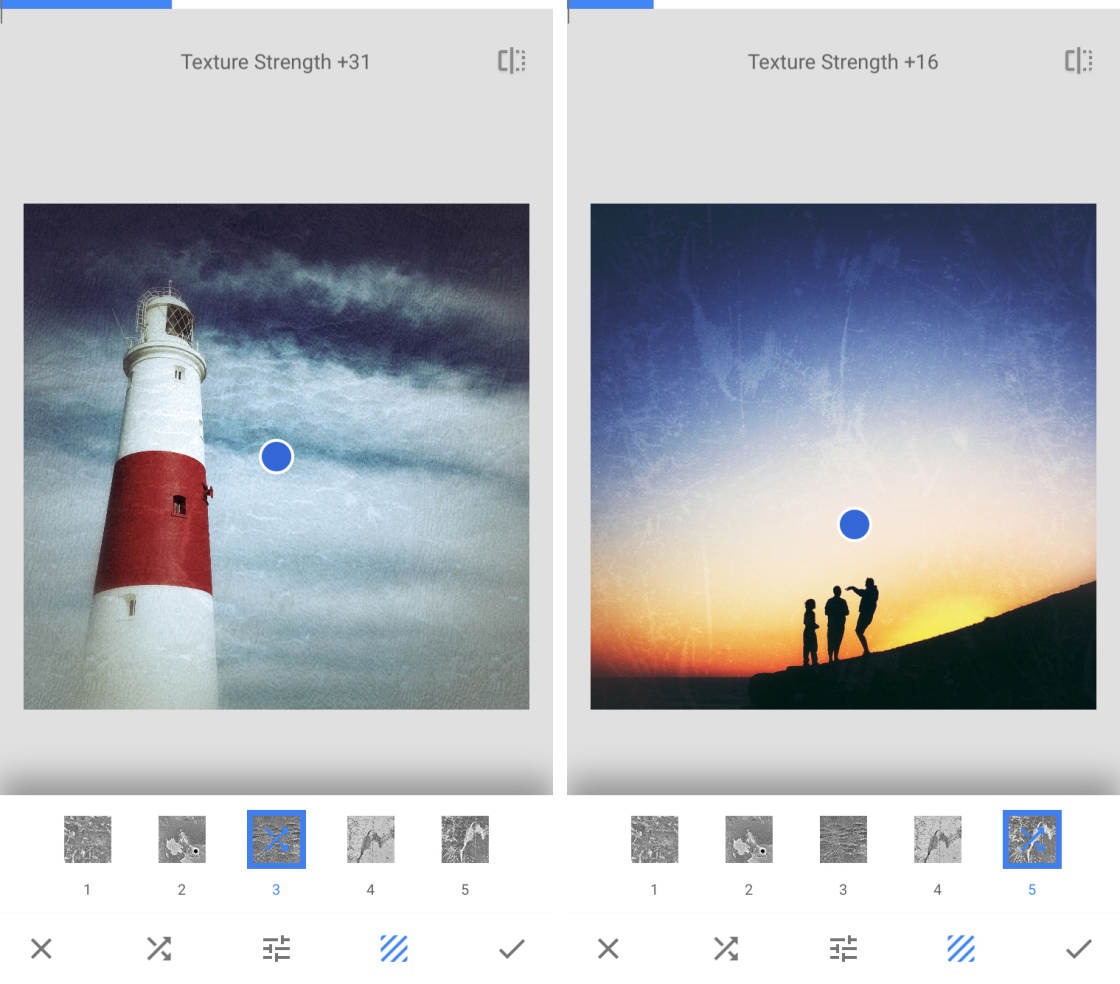This screenshot has width=1120, height=984.
Task: Confirm the edit with the sunset screen checkmark
Action: 1078,948
